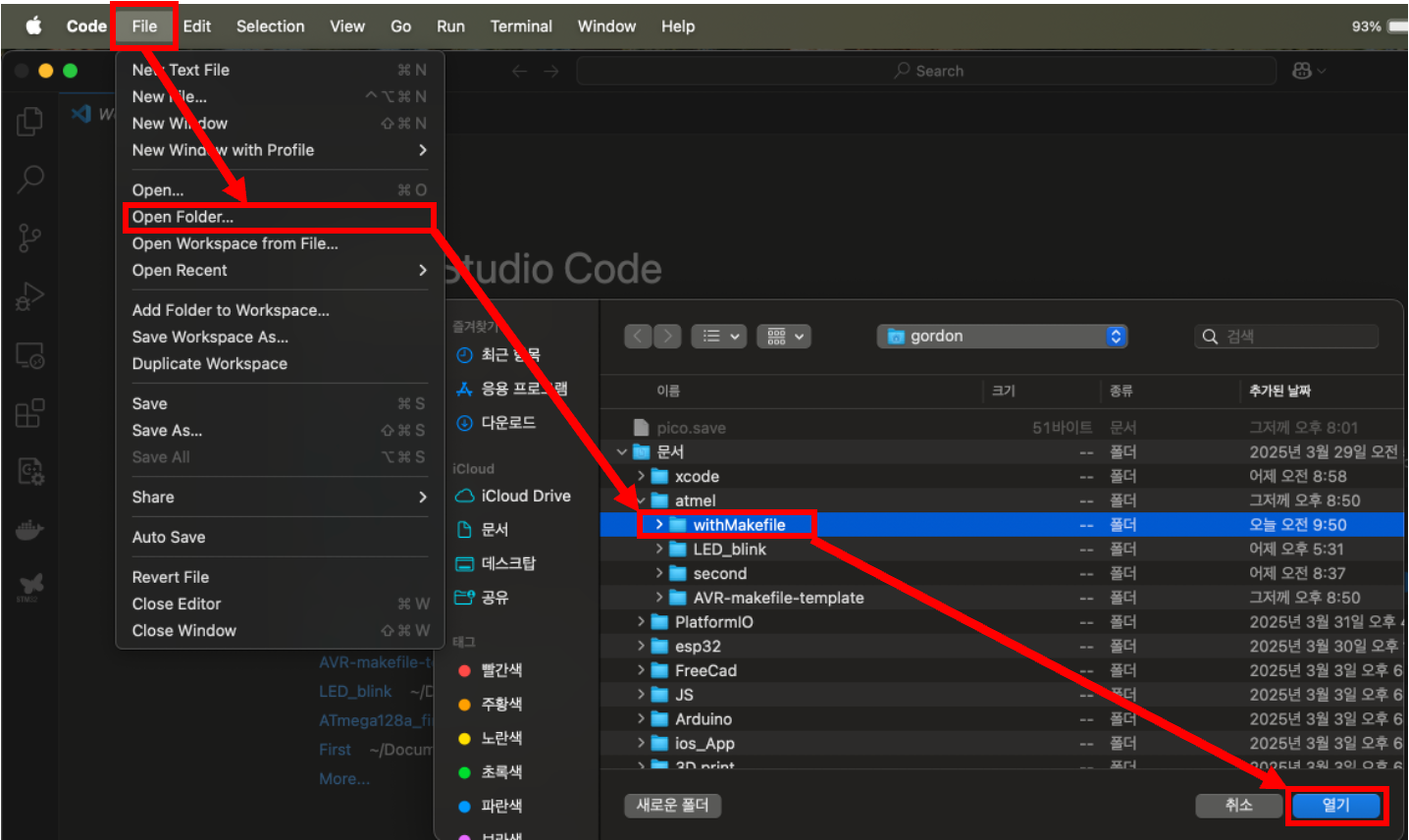Select Documents (문서) in dialog sidebar
Viewport: 1409px width, 840px height.
[x=483, y=530]
